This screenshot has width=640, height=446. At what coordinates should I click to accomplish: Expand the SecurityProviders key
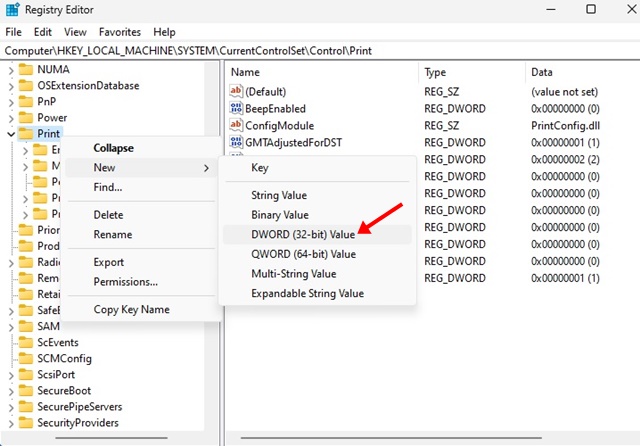pos(11,424)
